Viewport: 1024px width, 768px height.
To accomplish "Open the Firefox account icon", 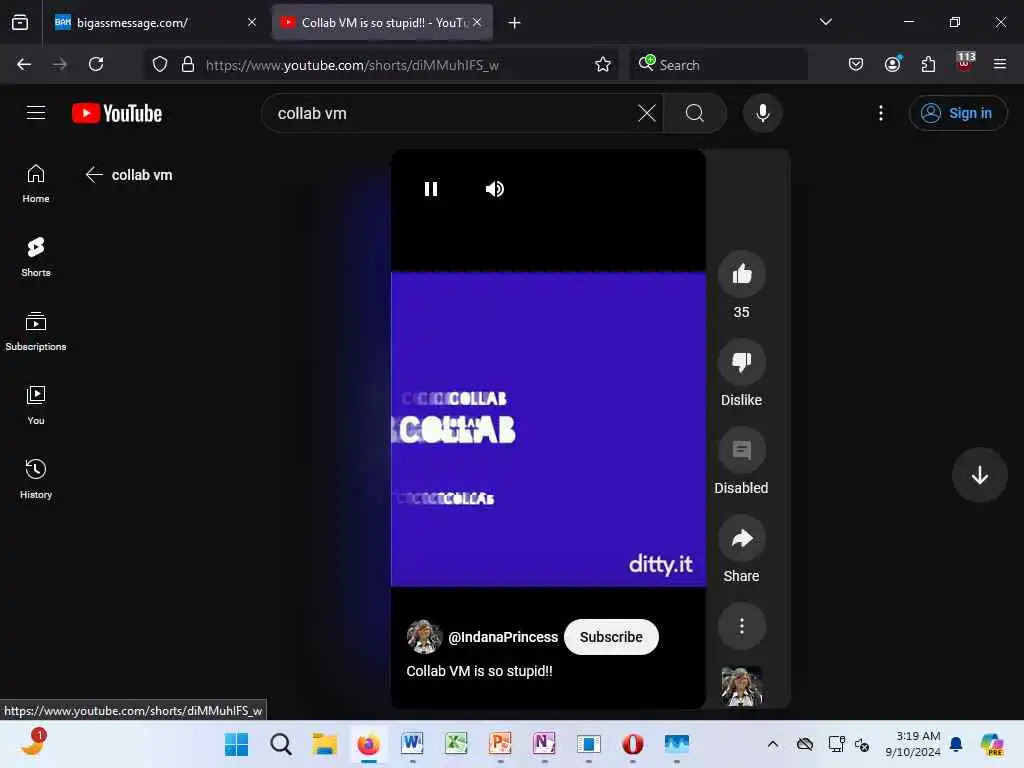I will (x=892, y=64).
